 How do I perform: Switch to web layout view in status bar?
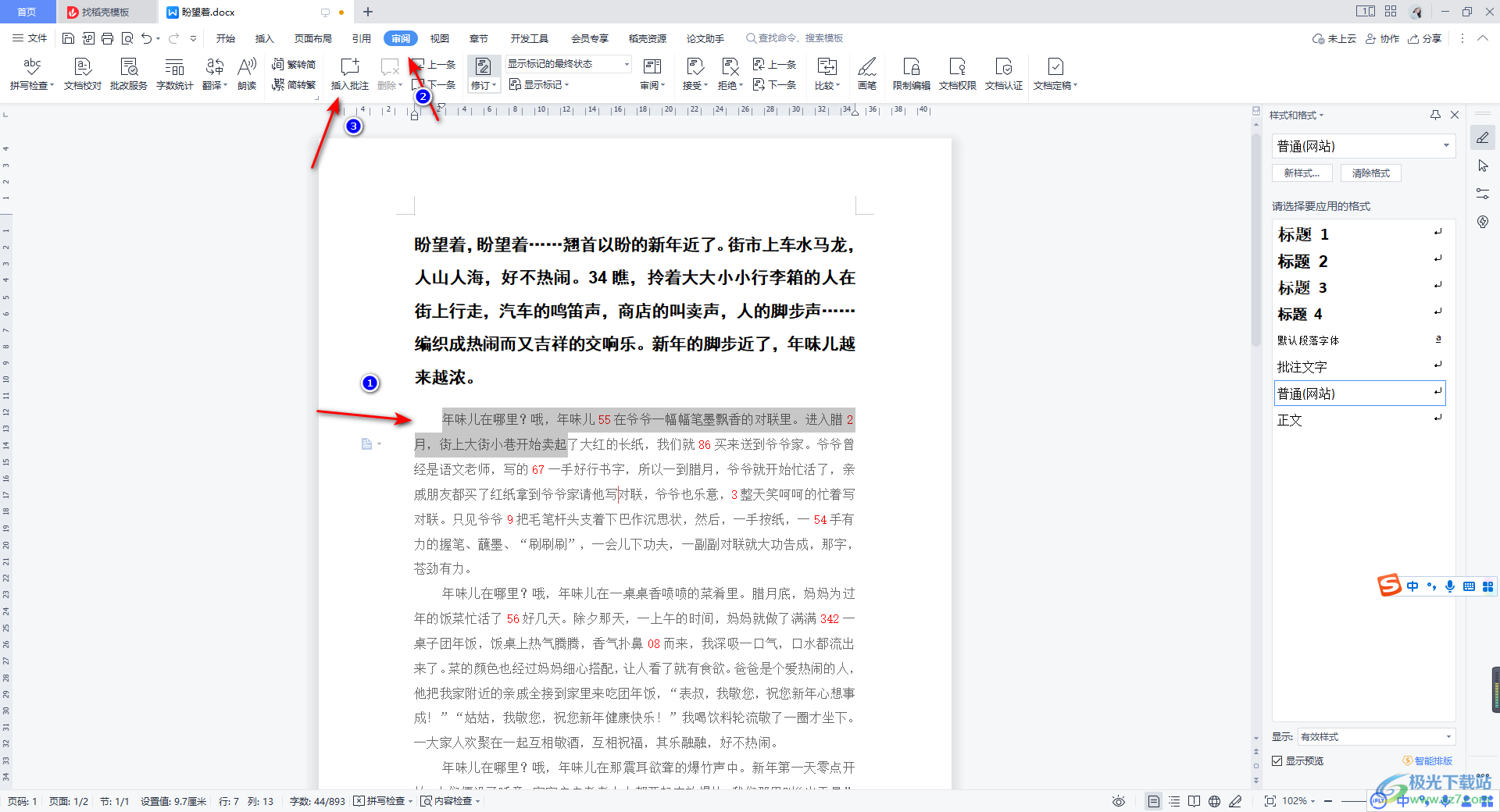1214,801
